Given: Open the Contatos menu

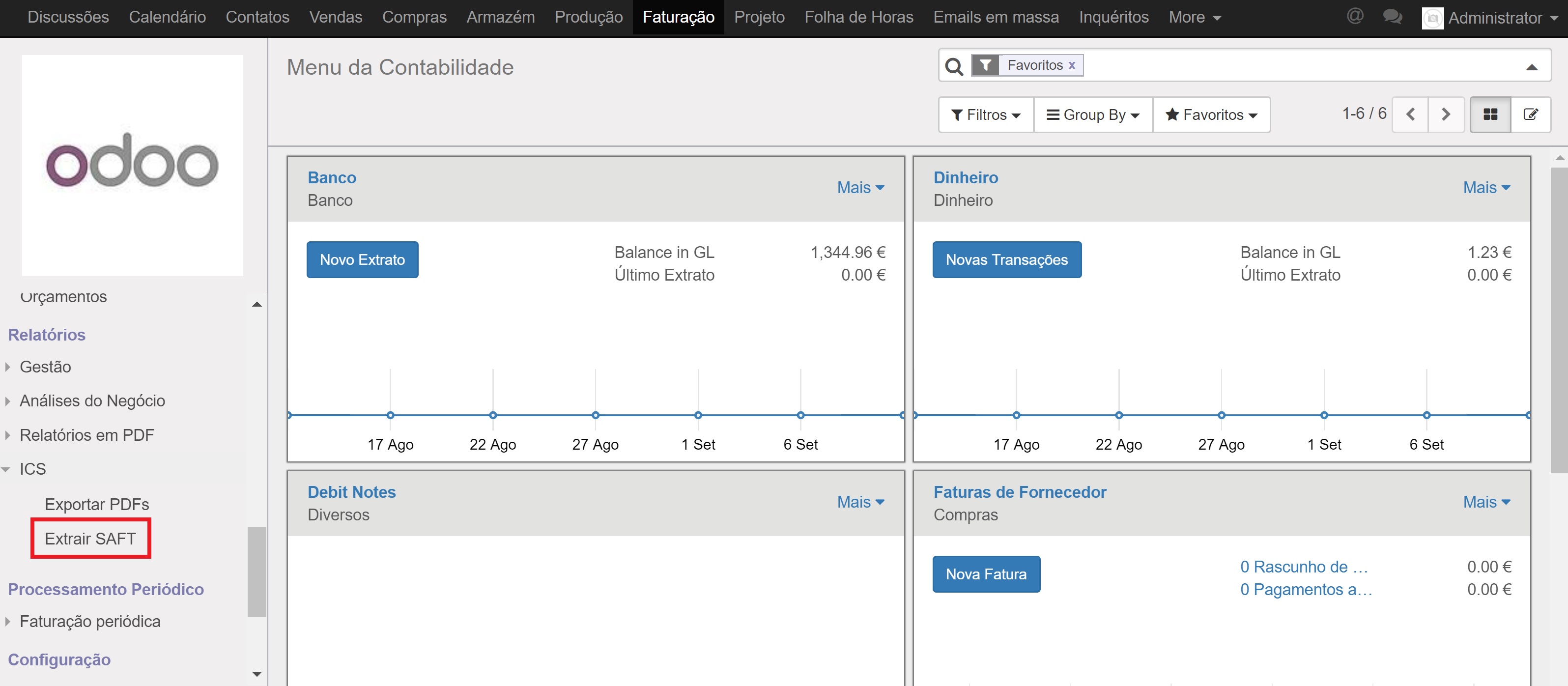Looking at the screenshot, I should [257, 17].
